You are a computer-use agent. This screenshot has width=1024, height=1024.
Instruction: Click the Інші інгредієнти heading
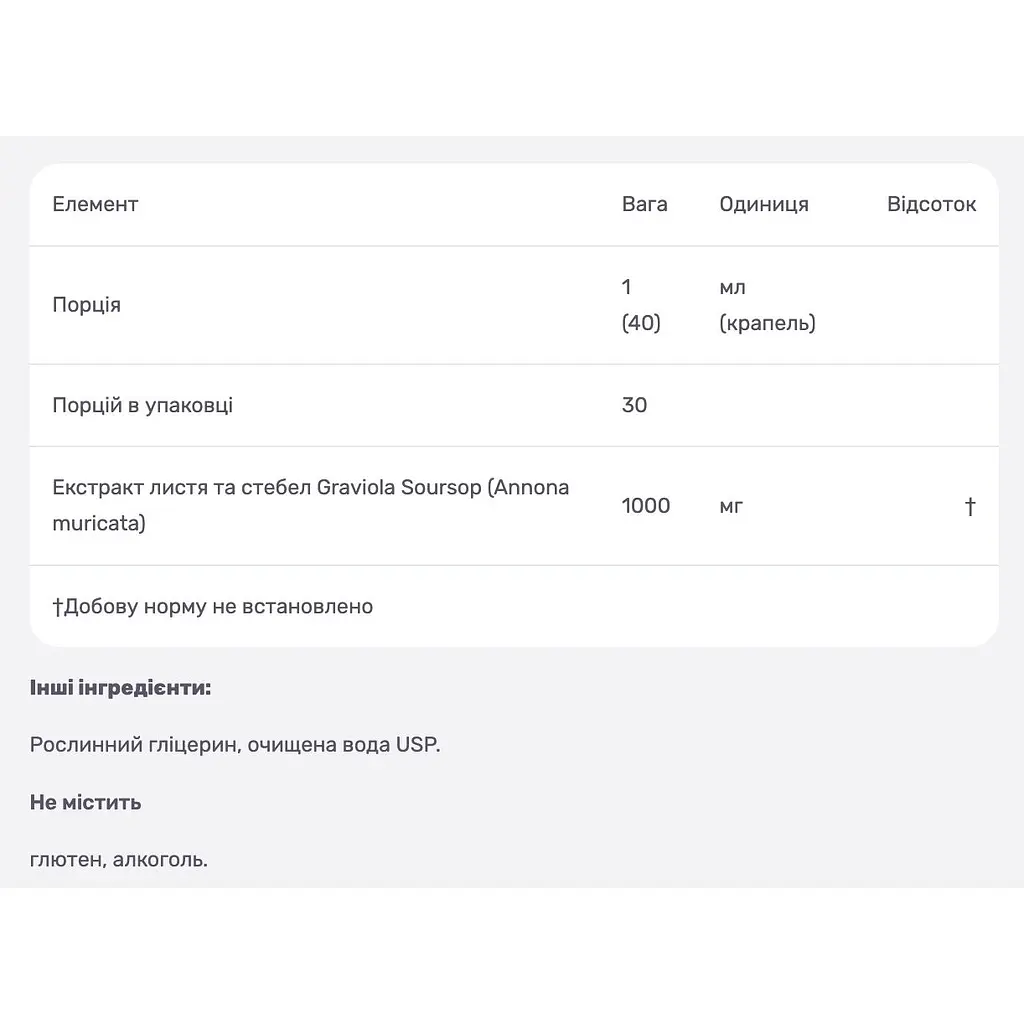(x=121, y=688)
